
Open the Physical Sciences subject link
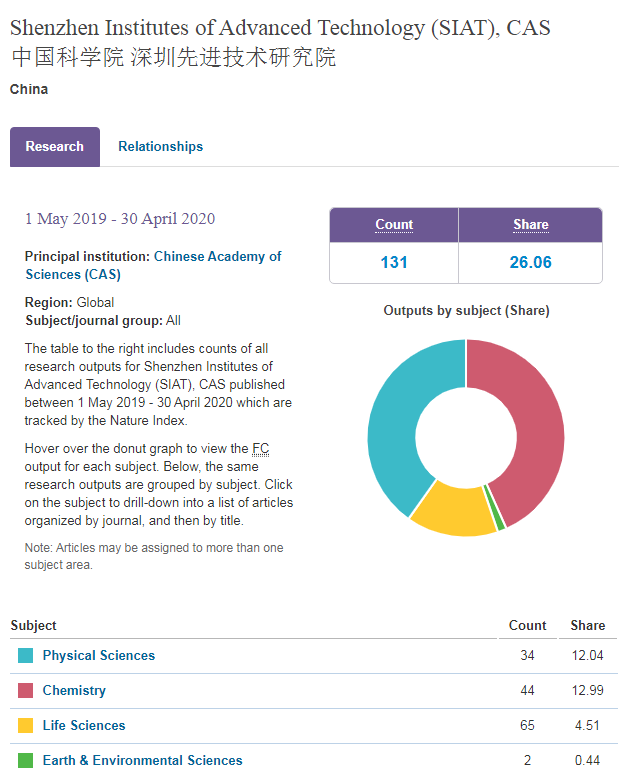[98, 656]
